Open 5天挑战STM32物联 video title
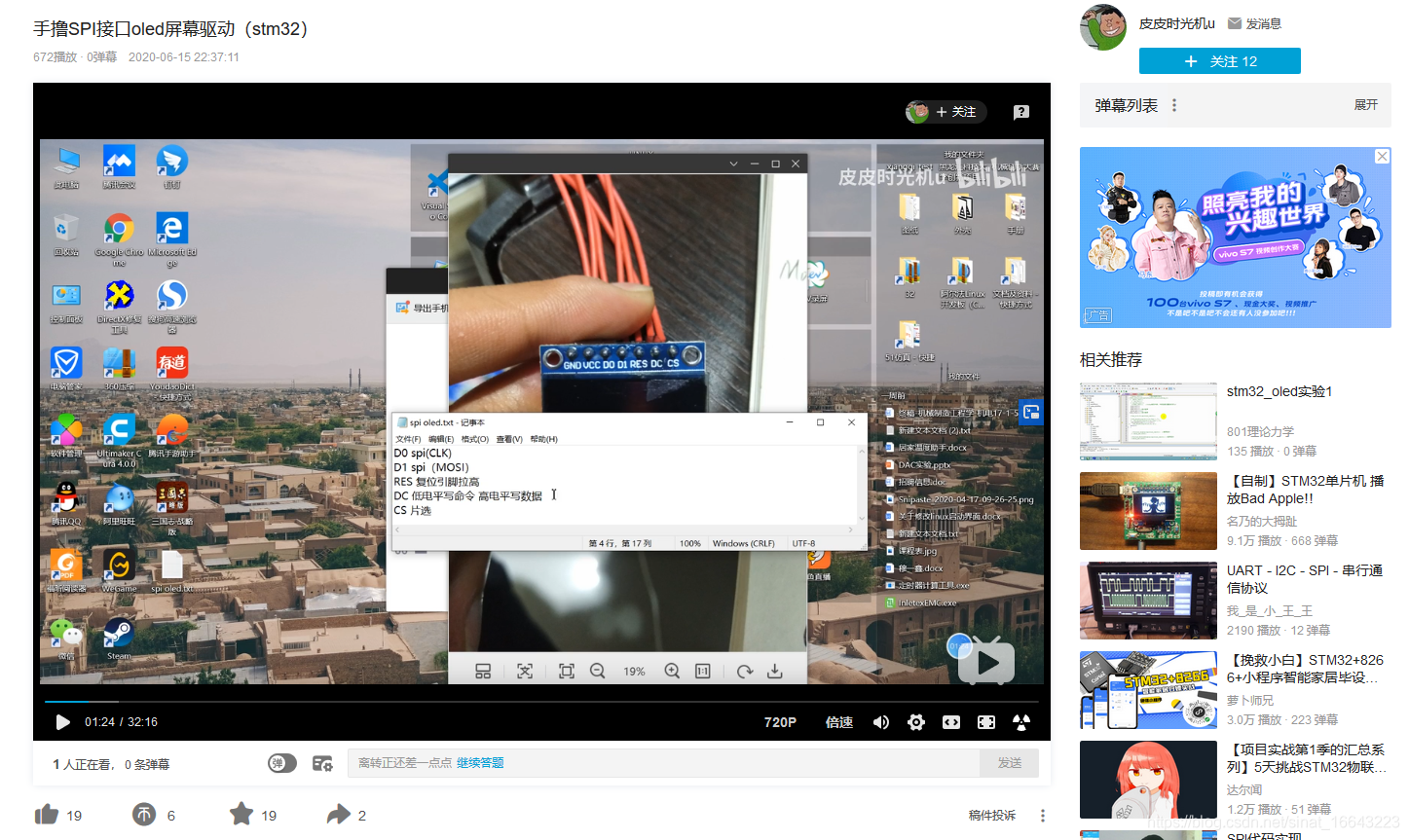Viewport: 1409px width, 840px height. (1306, 758)
